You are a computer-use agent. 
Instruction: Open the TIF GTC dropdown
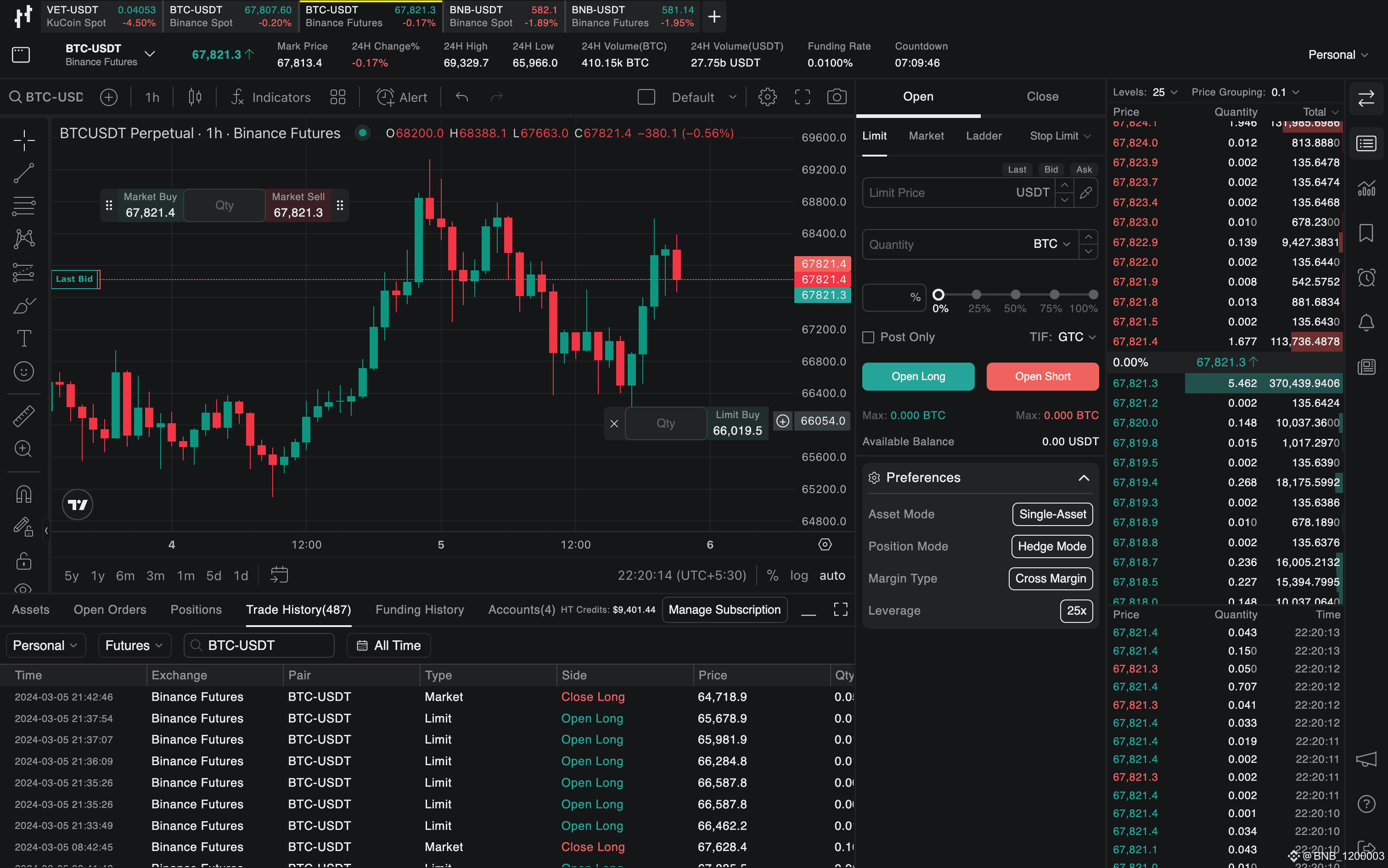pyautogui.click(x=1076, y=337)
